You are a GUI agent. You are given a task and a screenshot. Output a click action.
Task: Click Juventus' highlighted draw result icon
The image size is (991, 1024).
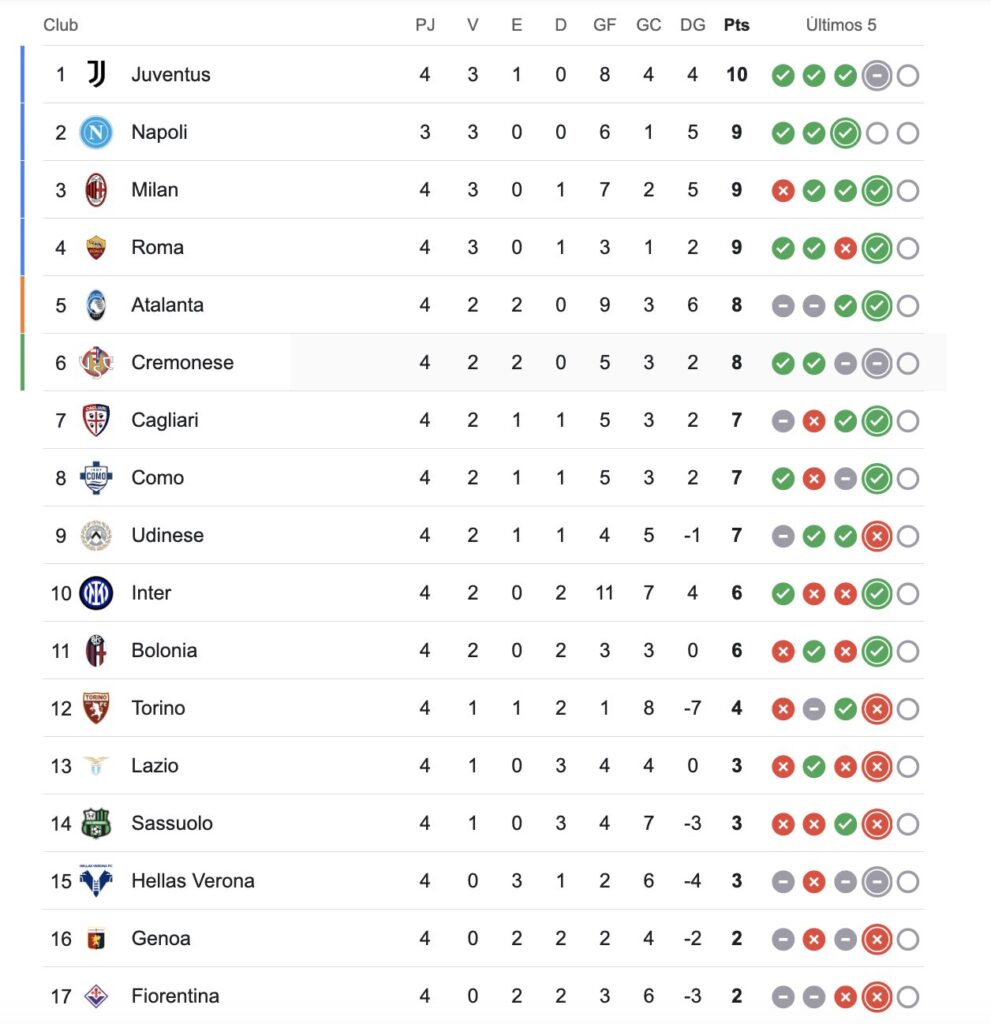click(877, 75)
